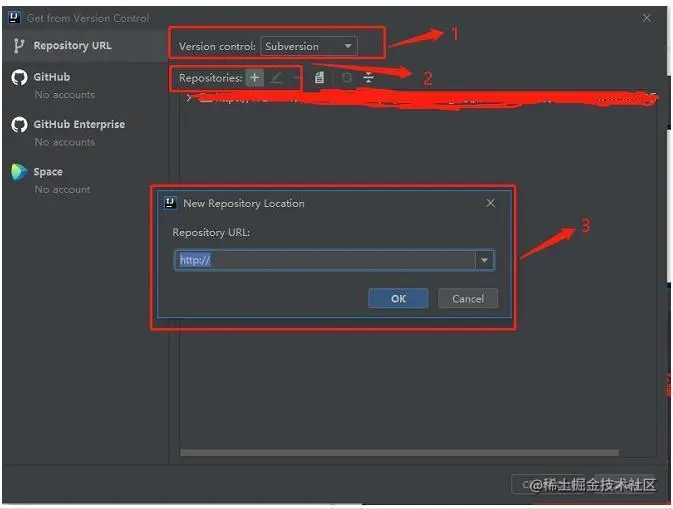Cancel the New Repository Location dialog

468,299
